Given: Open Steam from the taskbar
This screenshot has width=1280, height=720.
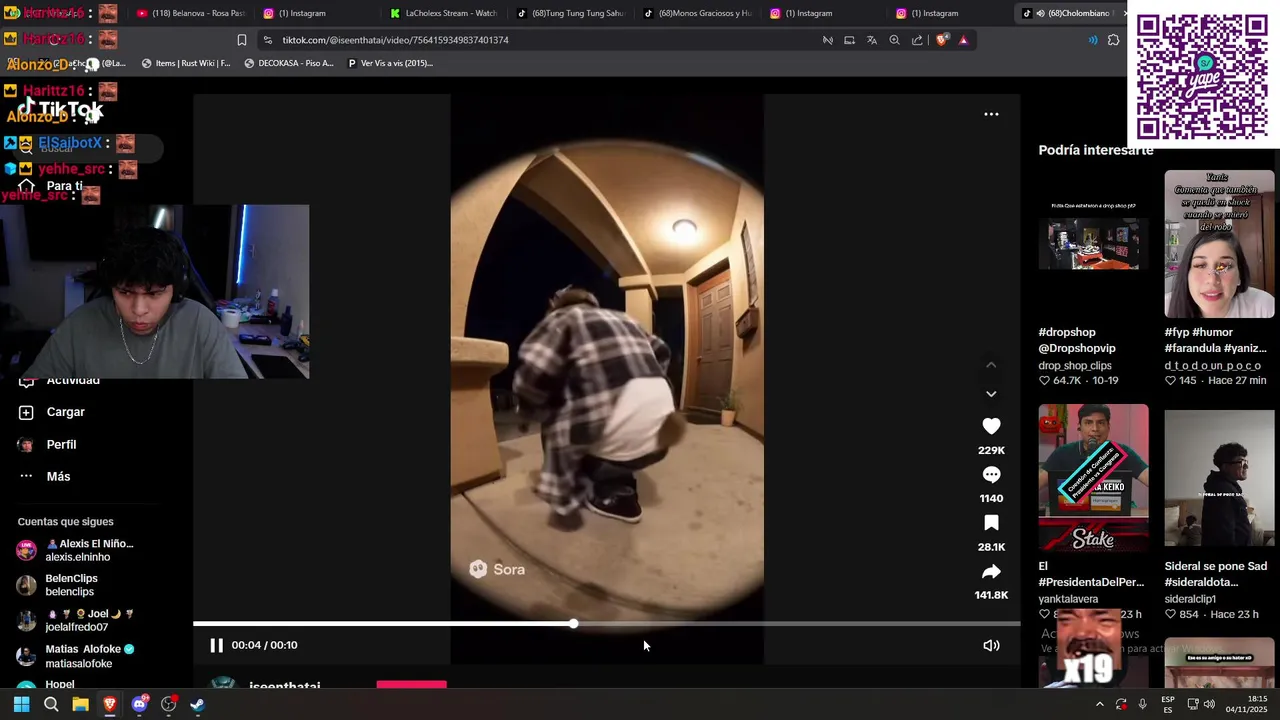Looking at the screenshot, I should (x=197, y=705).
